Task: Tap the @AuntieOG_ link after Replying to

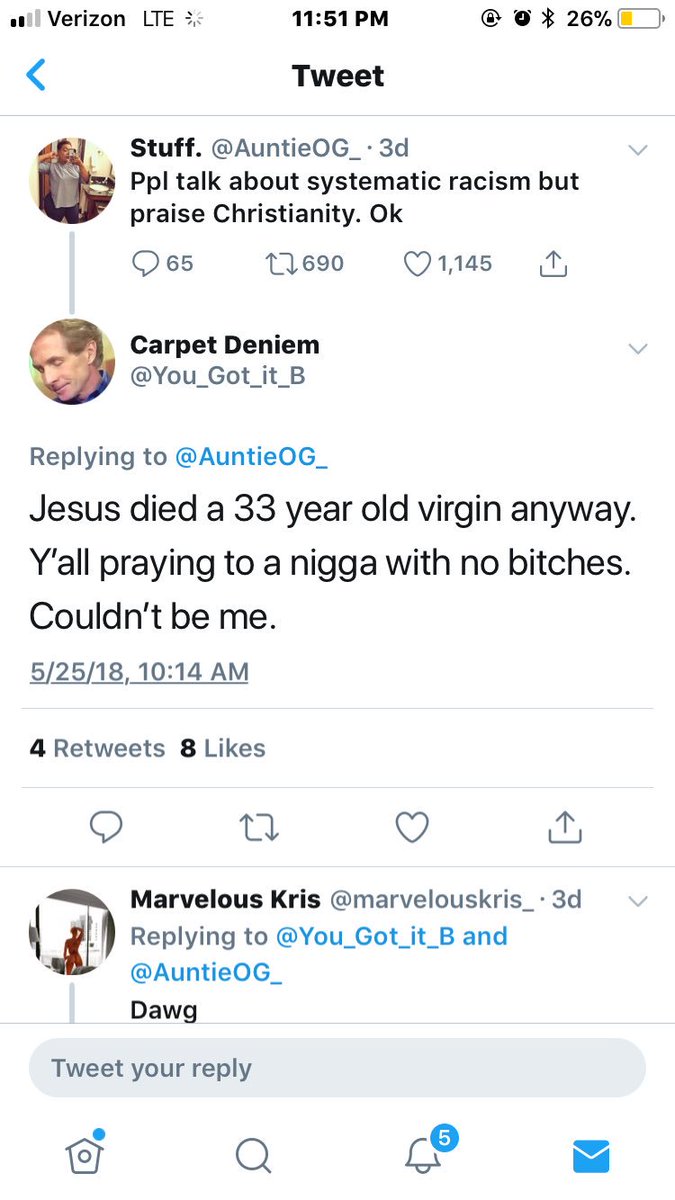Action: 252,457
